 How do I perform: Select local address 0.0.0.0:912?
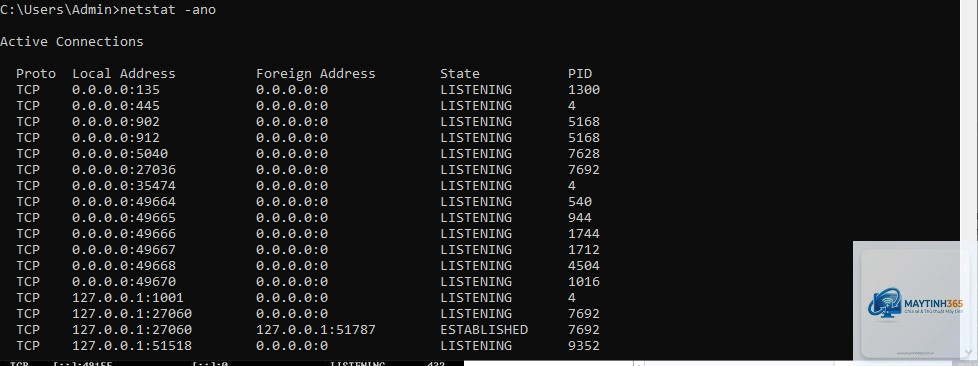pyautogui.click(x=116, y=138)
